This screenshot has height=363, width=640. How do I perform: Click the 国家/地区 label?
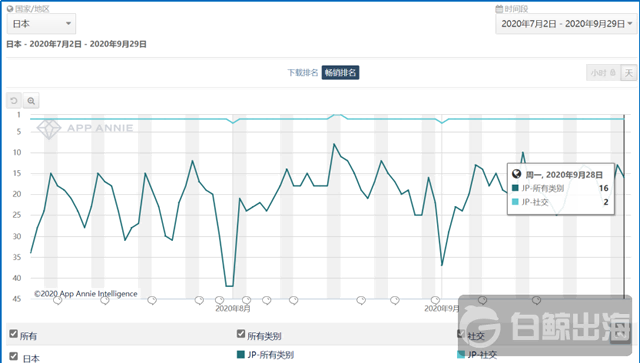32,9
